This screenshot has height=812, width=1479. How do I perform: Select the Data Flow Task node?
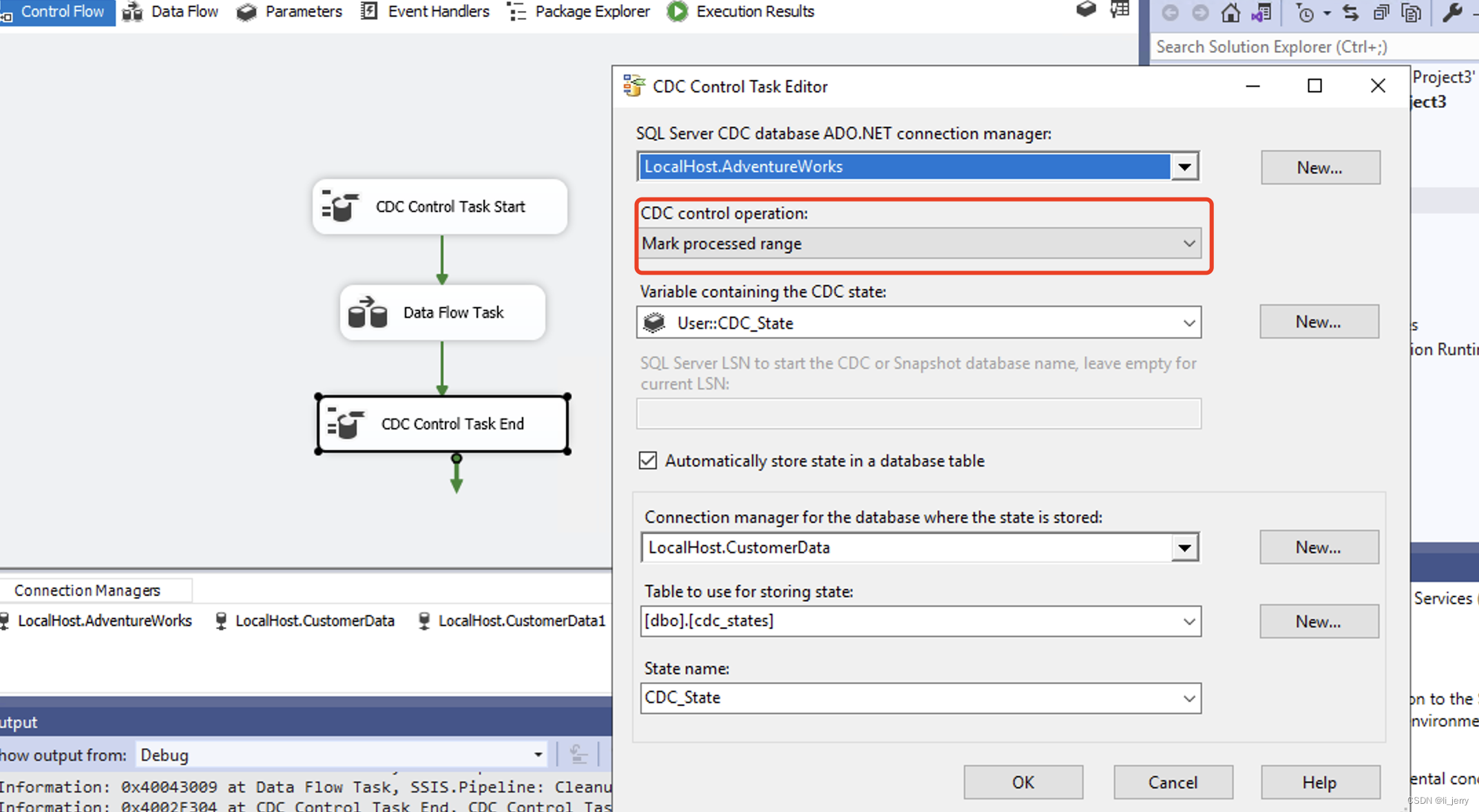point(442,312)
